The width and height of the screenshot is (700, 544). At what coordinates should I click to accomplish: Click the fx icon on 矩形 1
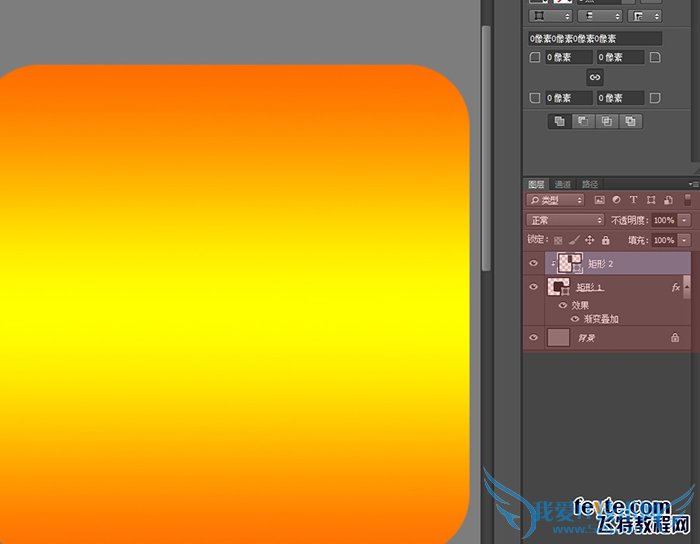pos(675,288)
